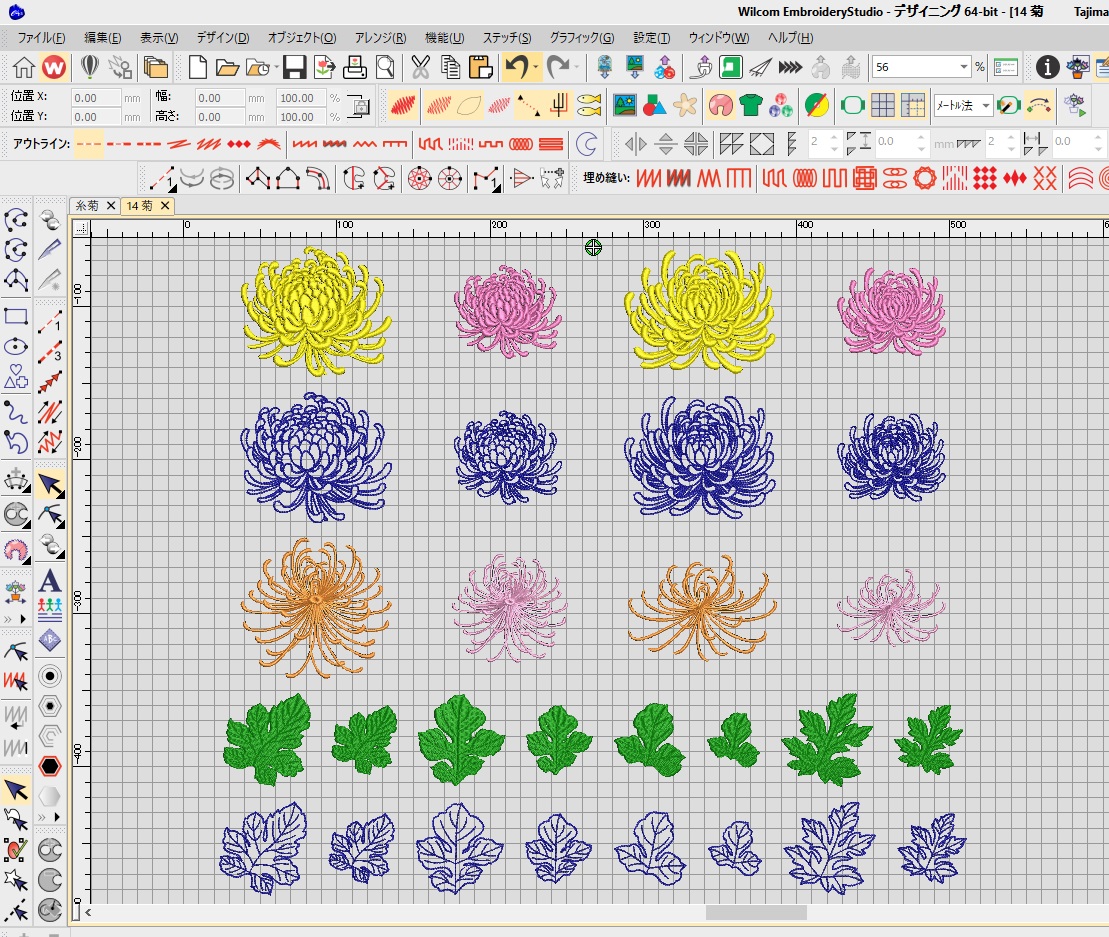Image resolution: width=1109 pixels, height=937 pixels.
Task: Open the undo history dropdown arrow
Action: click(535, 67)
